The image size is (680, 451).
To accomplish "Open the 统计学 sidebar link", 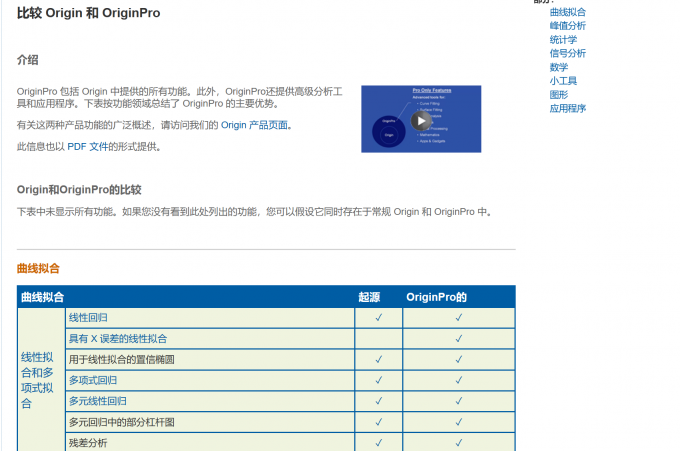I will [x=563, y=40].
